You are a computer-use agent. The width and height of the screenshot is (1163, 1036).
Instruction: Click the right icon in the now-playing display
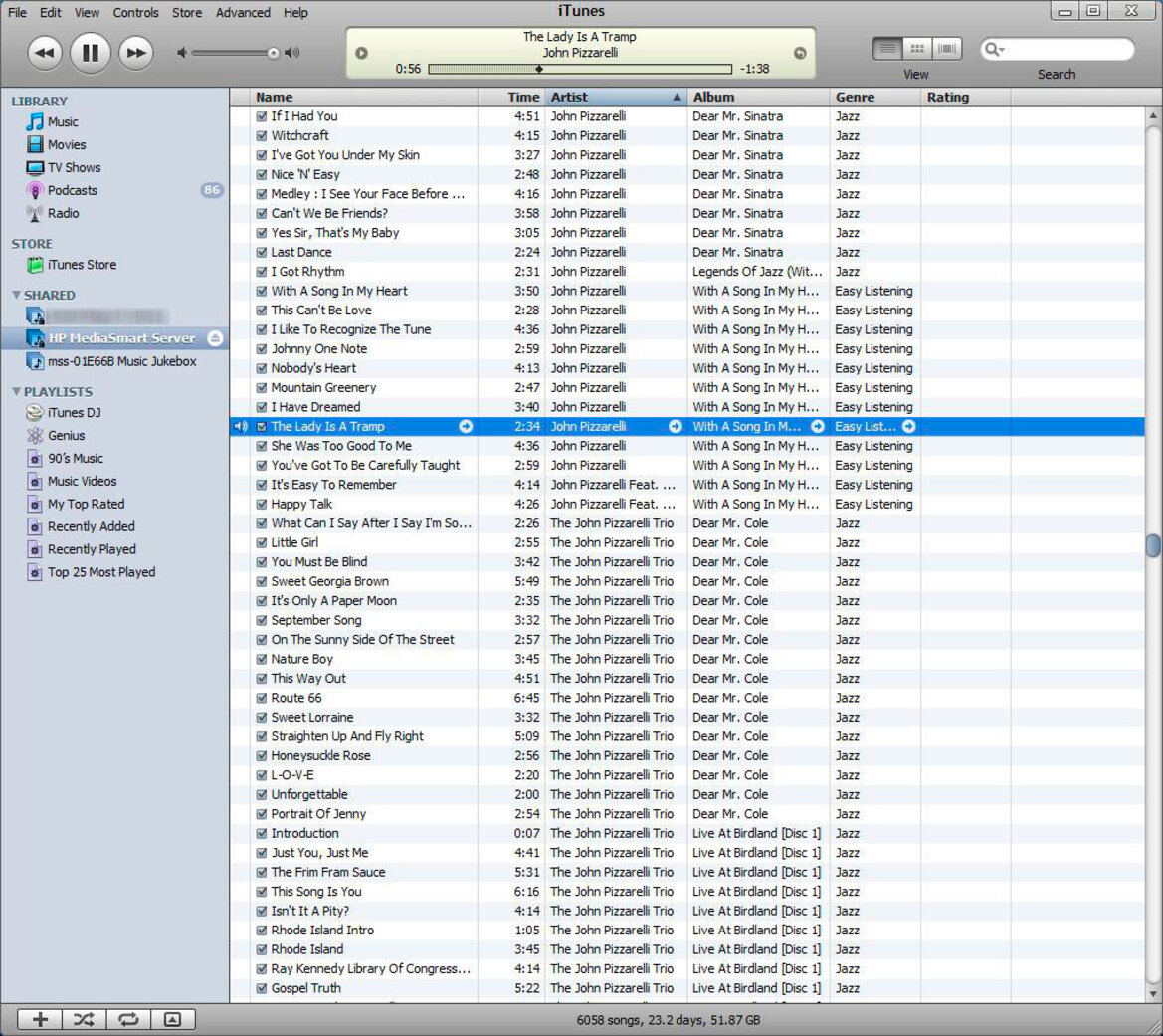[x=800, y=53]
